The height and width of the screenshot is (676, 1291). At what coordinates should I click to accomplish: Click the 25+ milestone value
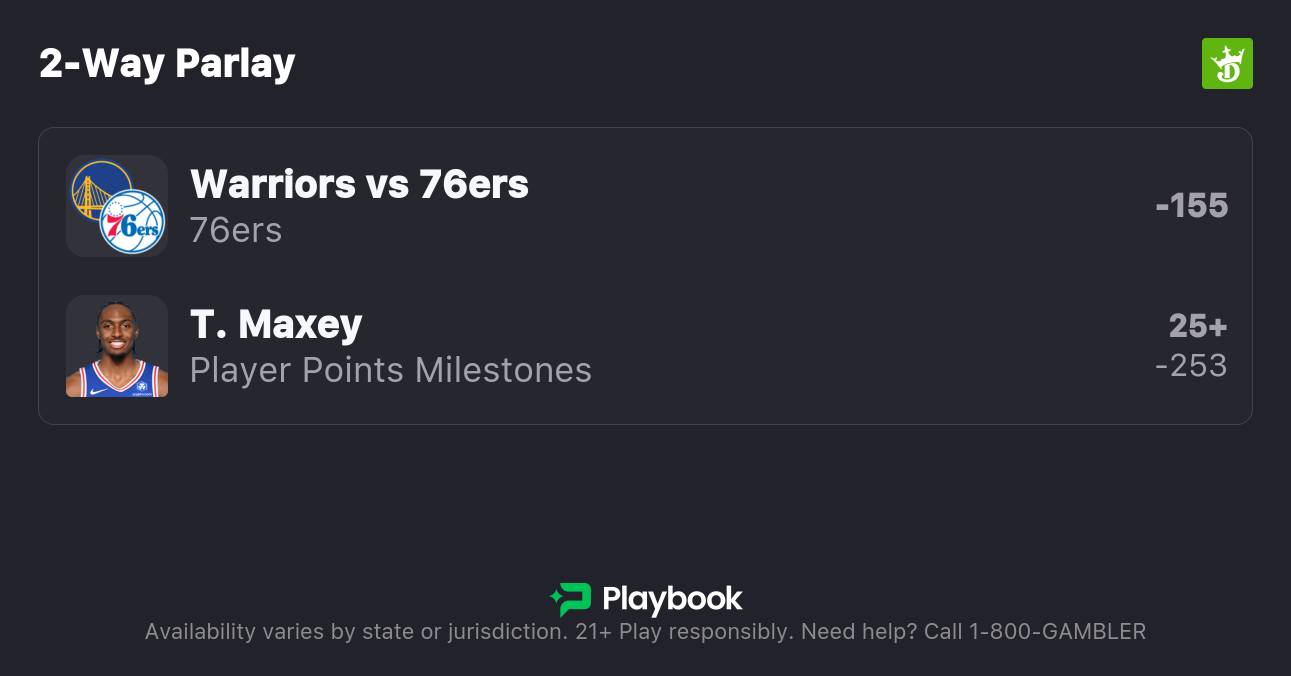tap(1197, 326)
